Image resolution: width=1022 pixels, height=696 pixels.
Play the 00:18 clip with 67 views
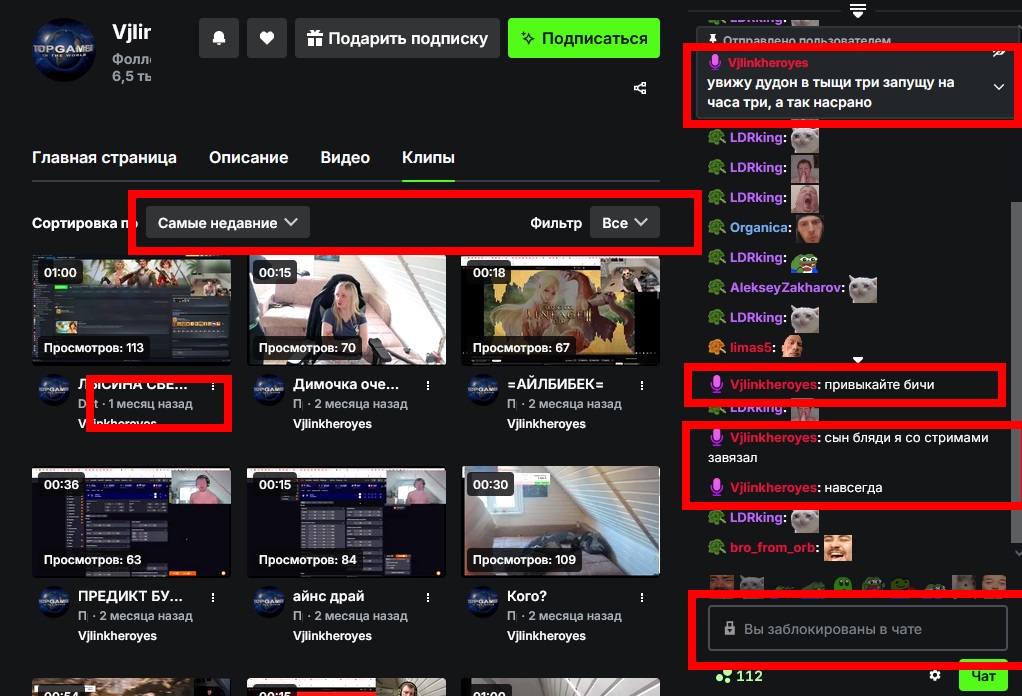[x=561, y=310]
